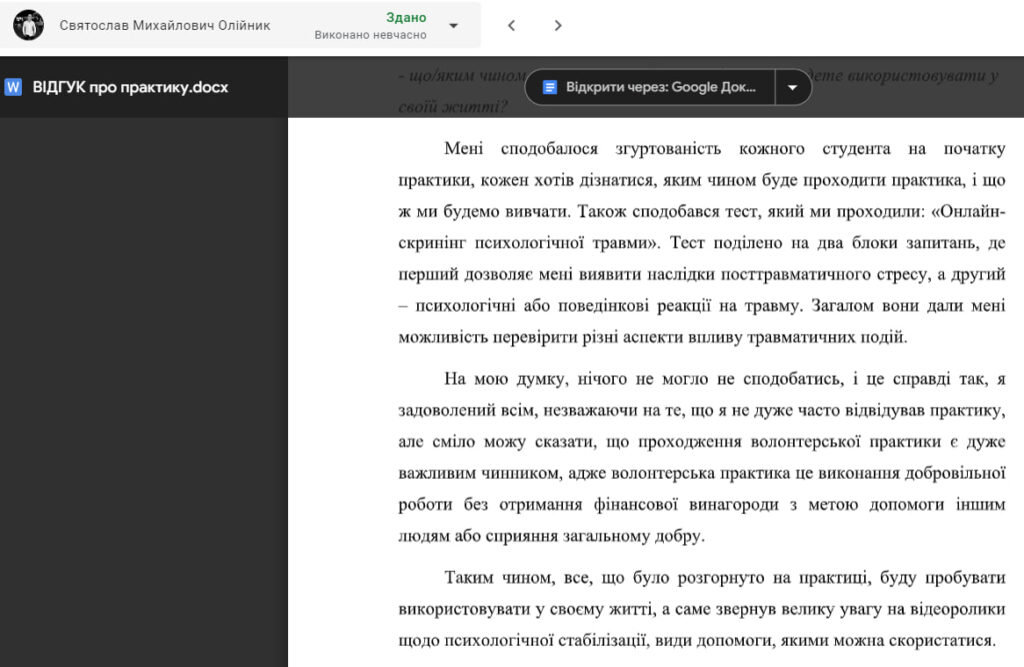1024x667 pixels.
Task: Click the paragraph starting with Таким чином
Action: tap(700, 608)
